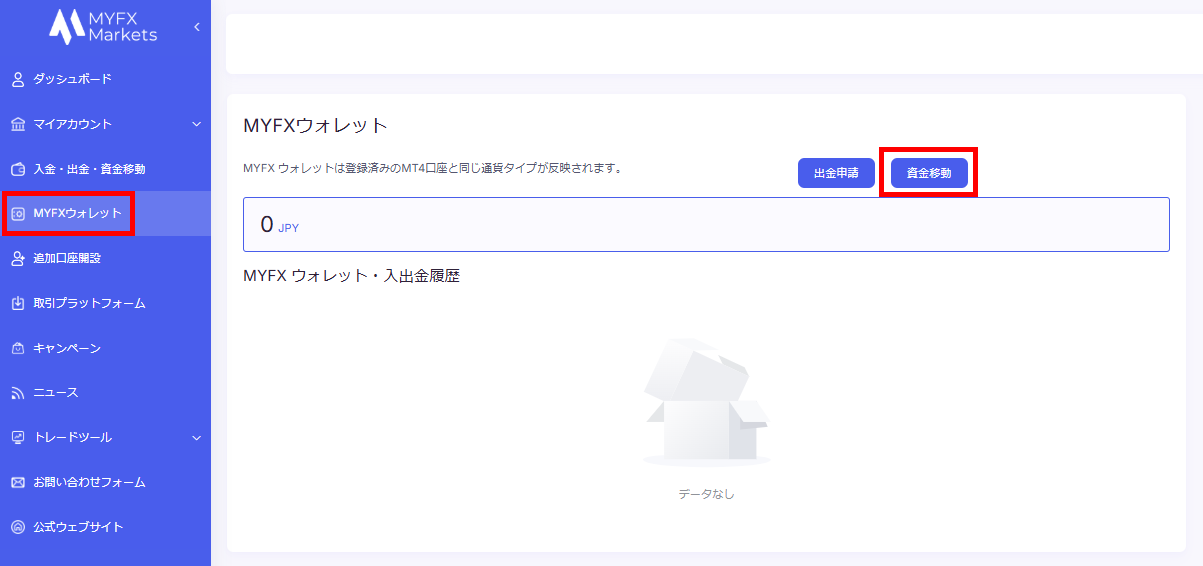1203x566 pixels.
Task: Expand the トレードツール submenu arrow
Action: pyautogui.click(x=196, y=437)
